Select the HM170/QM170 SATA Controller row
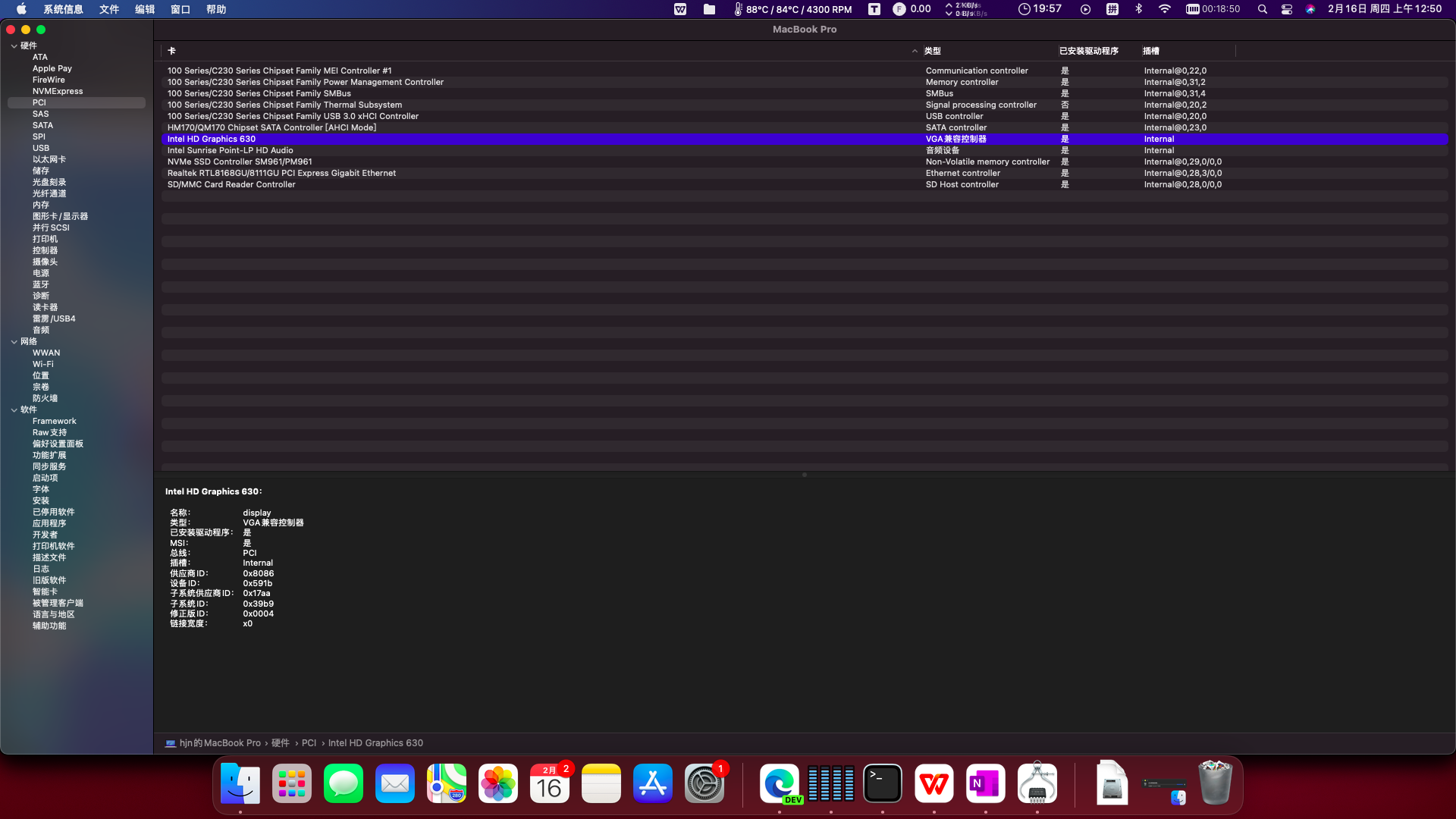Screen dimensions: 1456x819 click(805, 127)
